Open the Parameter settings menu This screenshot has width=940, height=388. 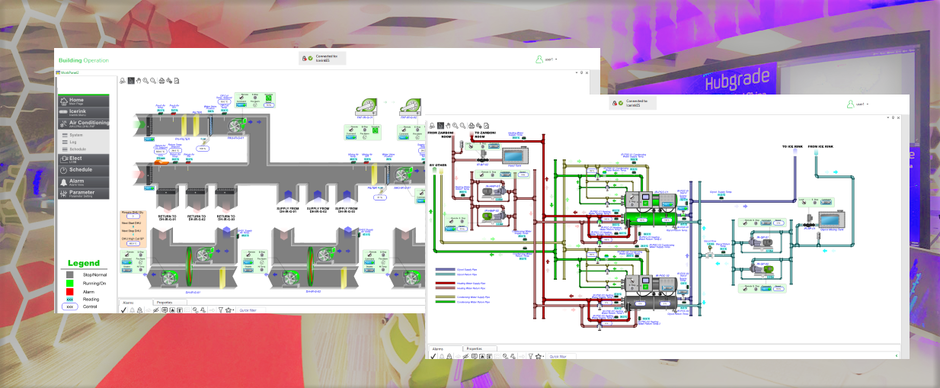click(x=83, y=194)
